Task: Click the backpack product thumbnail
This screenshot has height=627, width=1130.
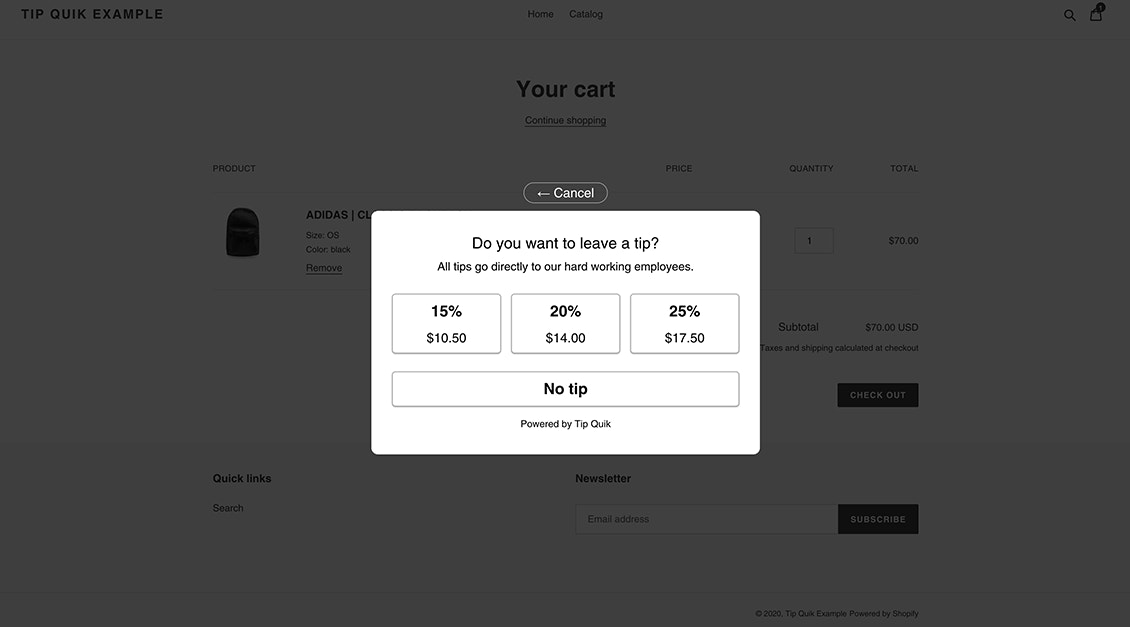Action: 243,233
